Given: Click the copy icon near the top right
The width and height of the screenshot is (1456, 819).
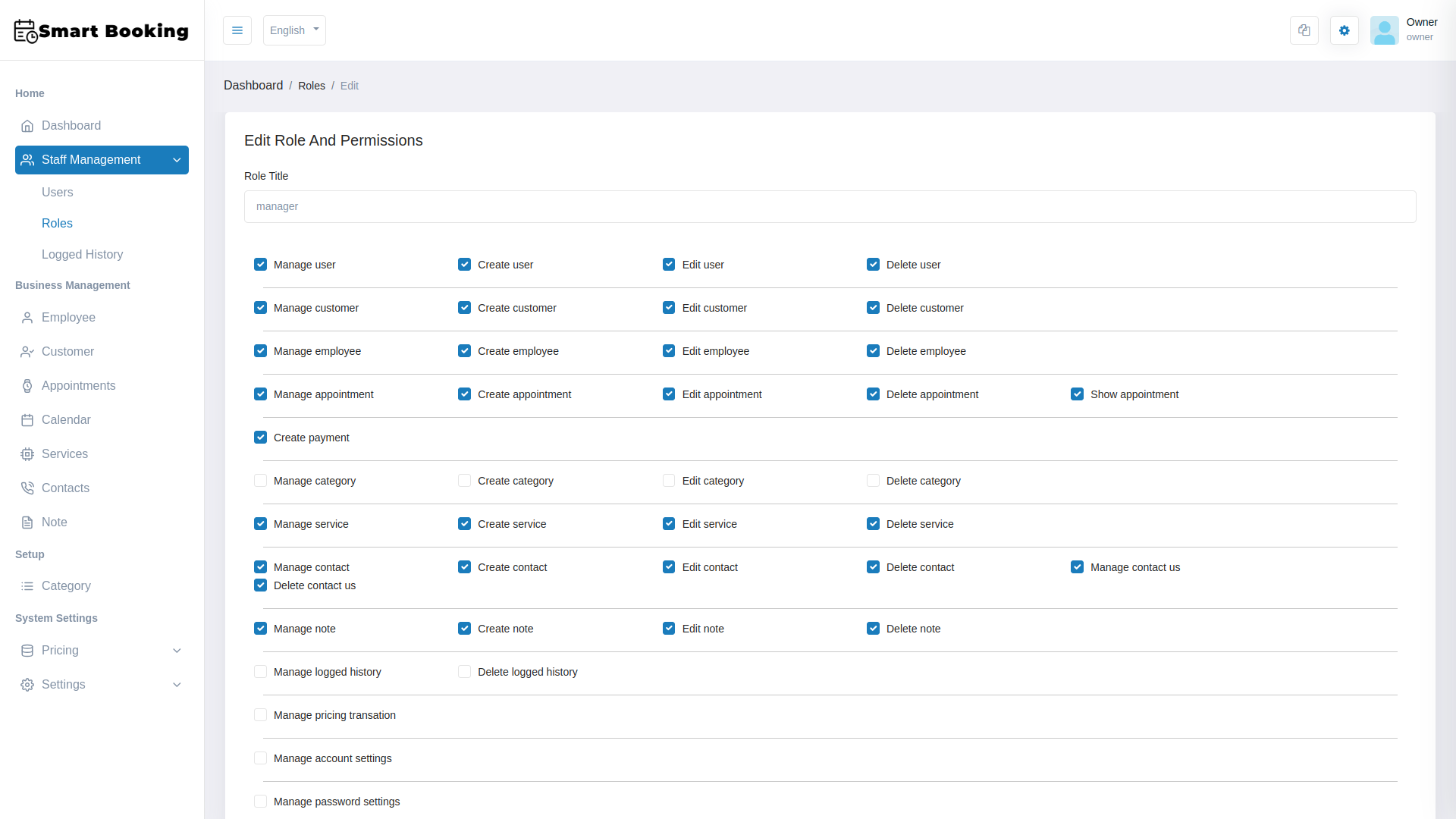Looking at the screenshot, I should pyautogui.click(x=1304, y=30).
